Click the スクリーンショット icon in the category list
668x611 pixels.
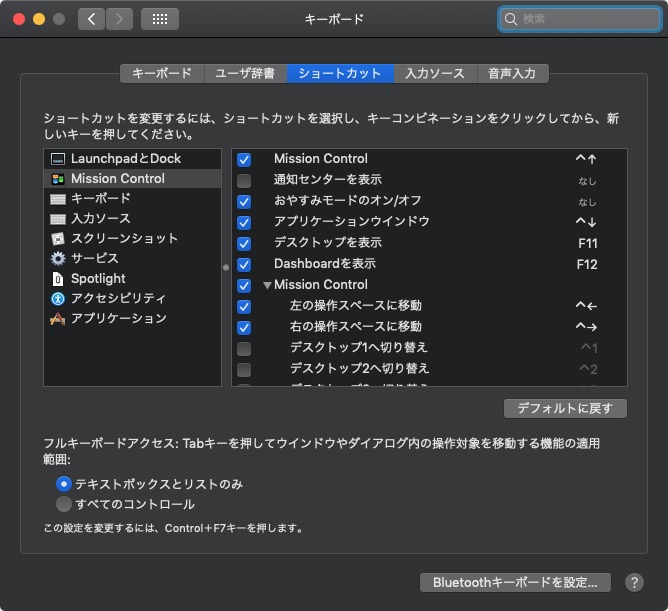click(58, 239)
